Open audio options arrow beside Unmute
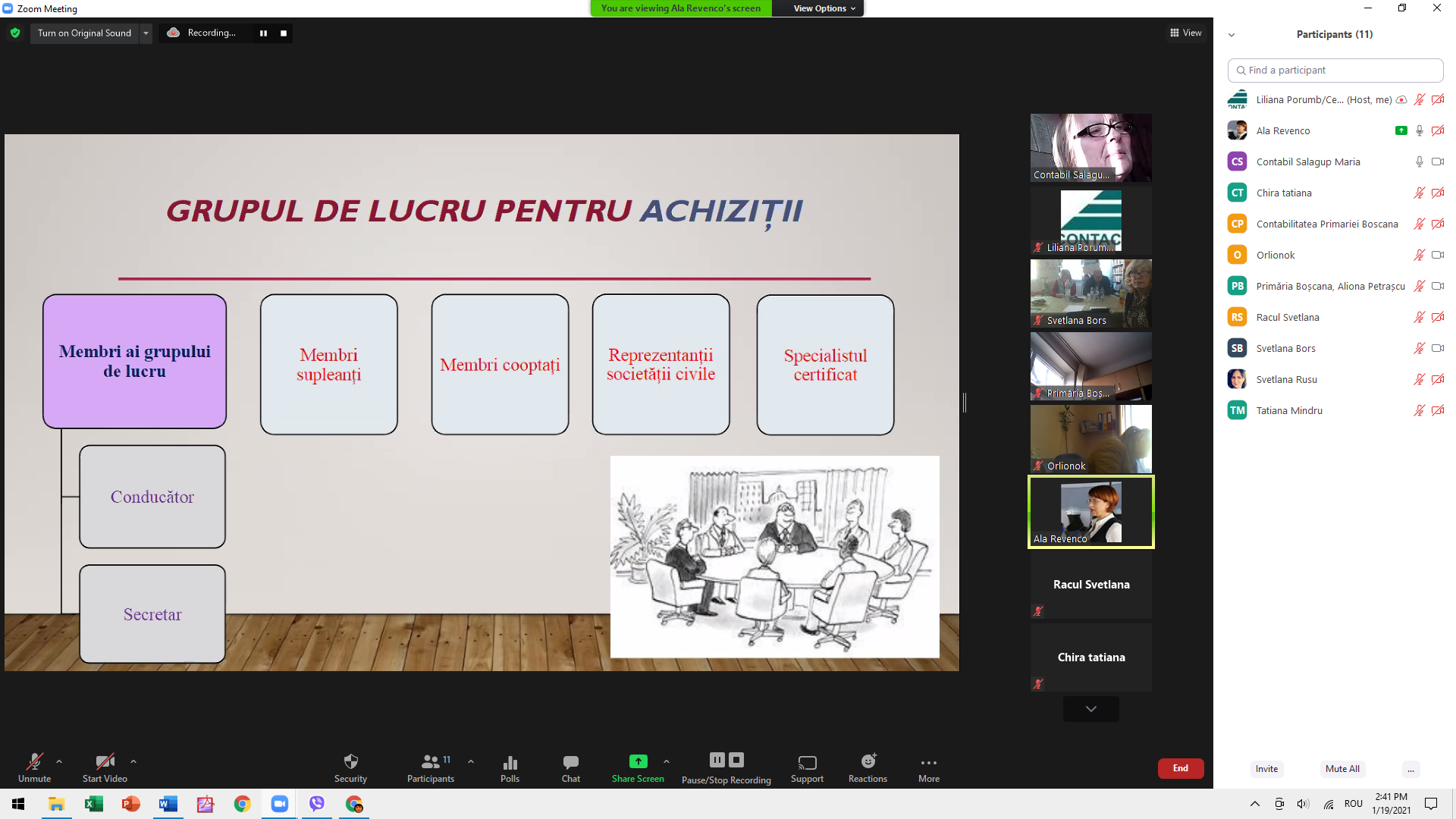The image size is (1456, 819). 59,761
